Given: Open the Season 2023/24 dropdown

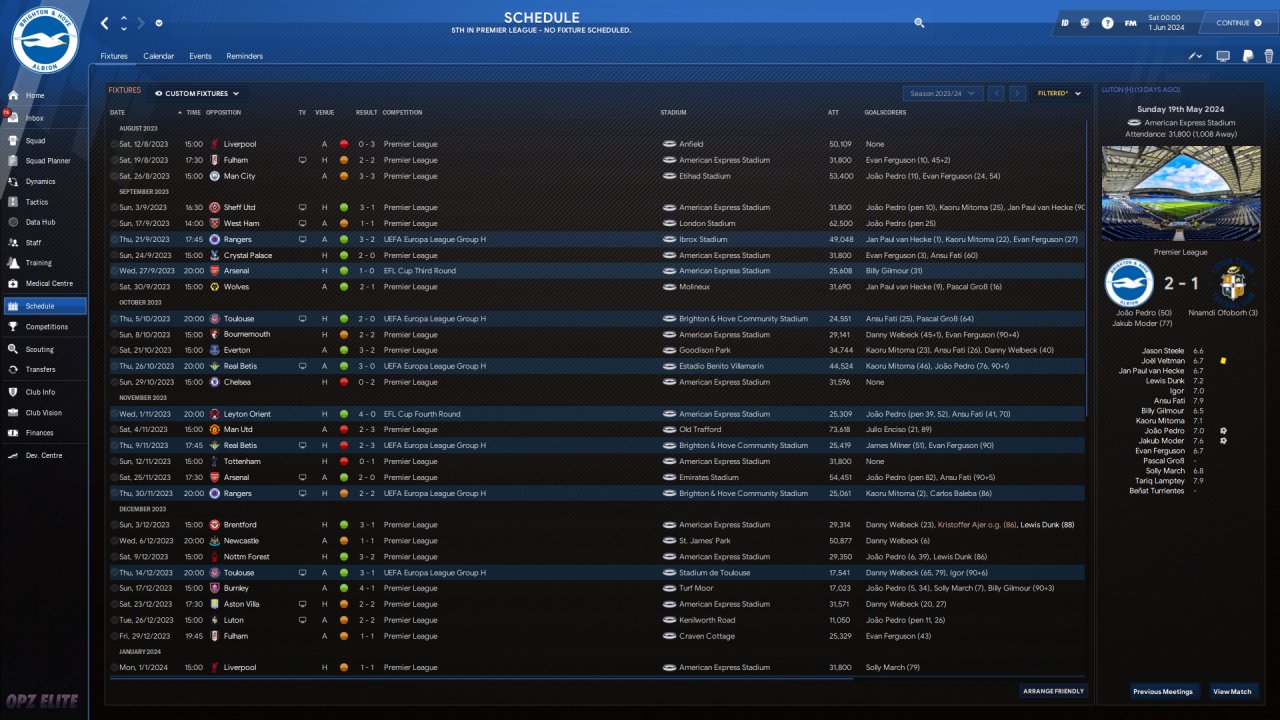Looking at the screenshot, I should tap(943, 93).
